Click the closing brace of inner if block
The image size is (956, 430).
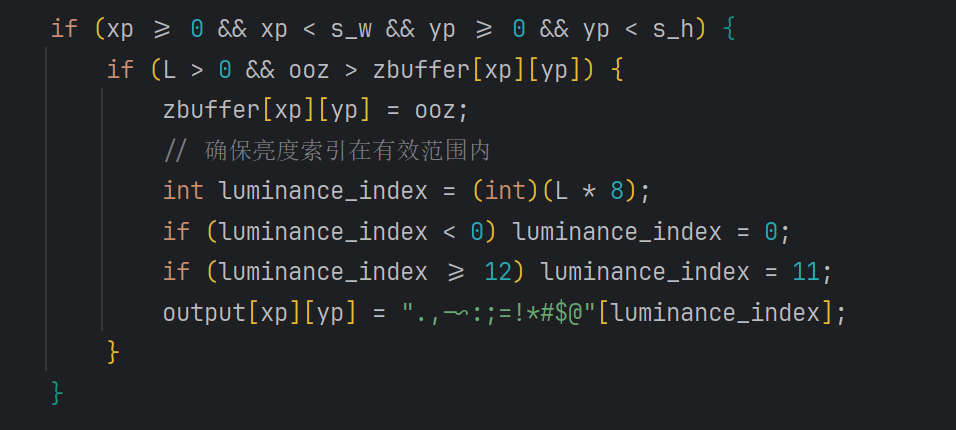click(113, 352)
